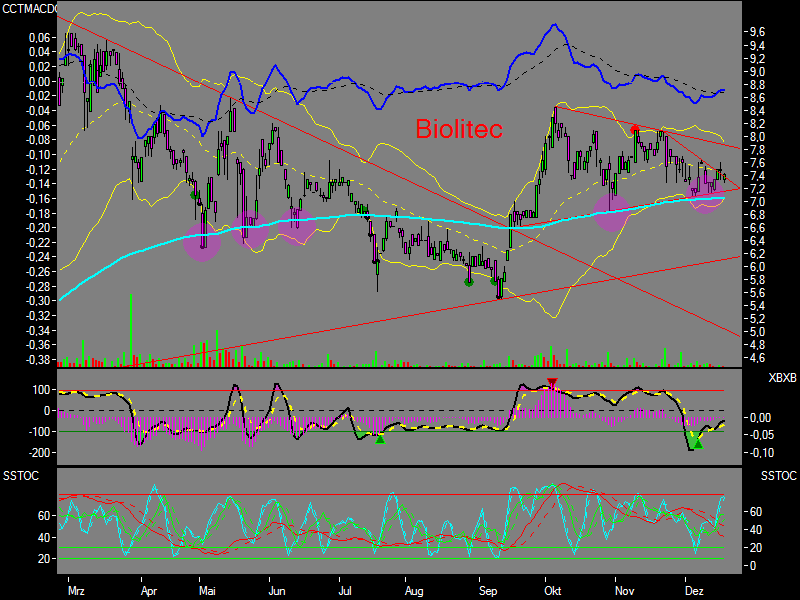Click the -200 oscillator axis value
The height and width of the screenshot is (600, 800).
pyautogui.click(x=39, y=453)
